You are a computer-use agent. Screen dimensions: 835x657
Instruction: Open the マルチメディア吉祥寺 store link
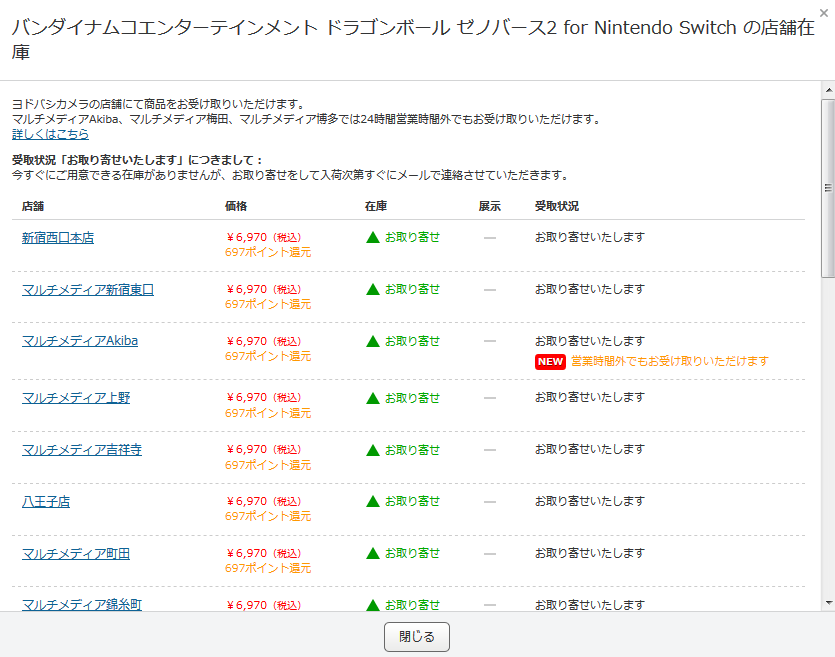coord(82,450)
